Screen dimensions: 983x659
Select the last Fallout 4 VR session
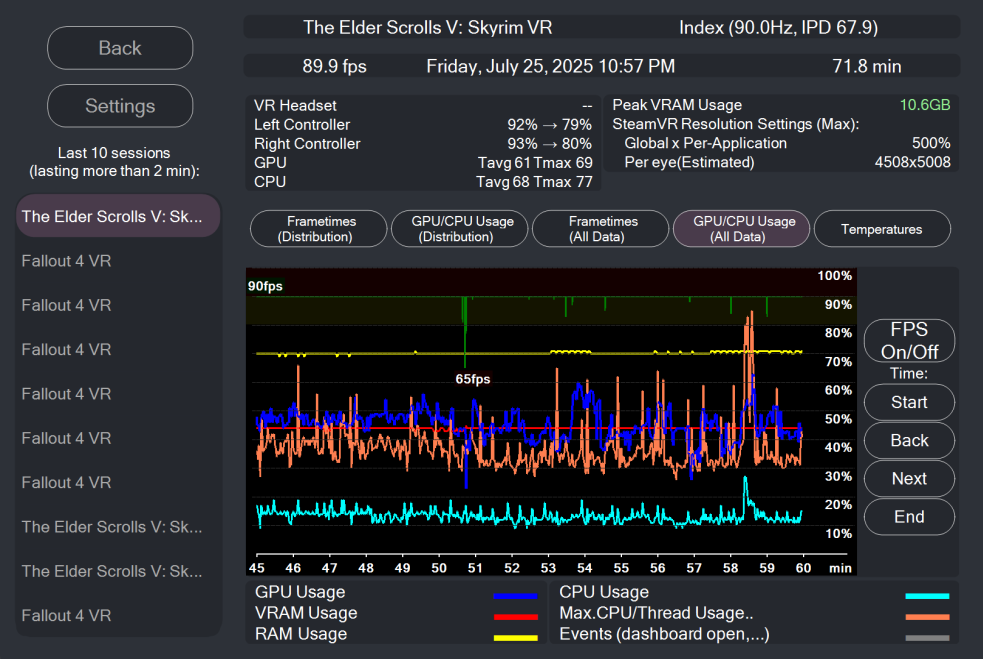pos(119,615)
